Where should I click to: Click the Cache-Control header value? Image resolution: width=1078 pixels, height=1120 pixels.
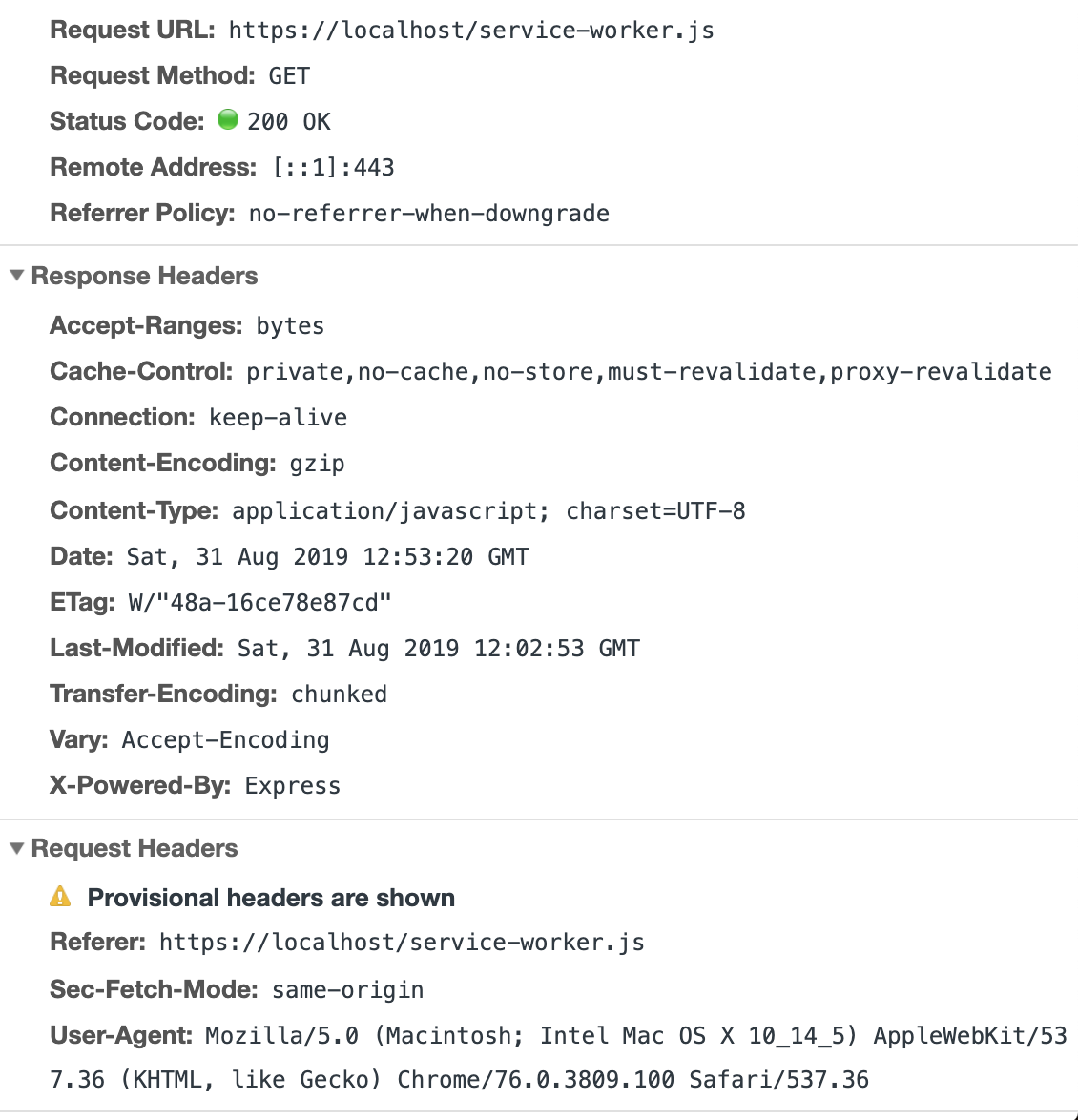coord(649,372)
